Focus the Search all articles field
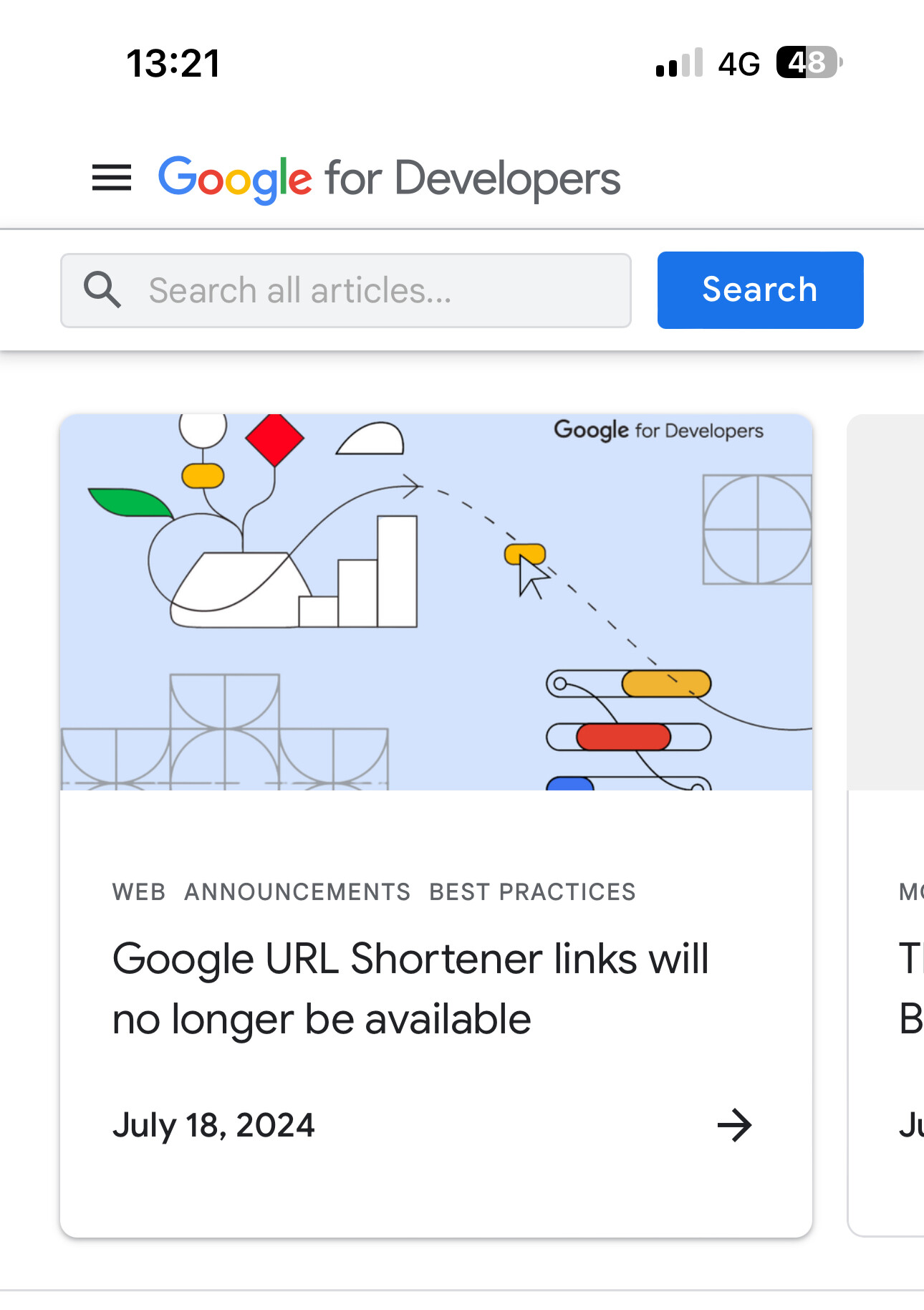Screen dimensions: 924x1310 click(346, 290)
